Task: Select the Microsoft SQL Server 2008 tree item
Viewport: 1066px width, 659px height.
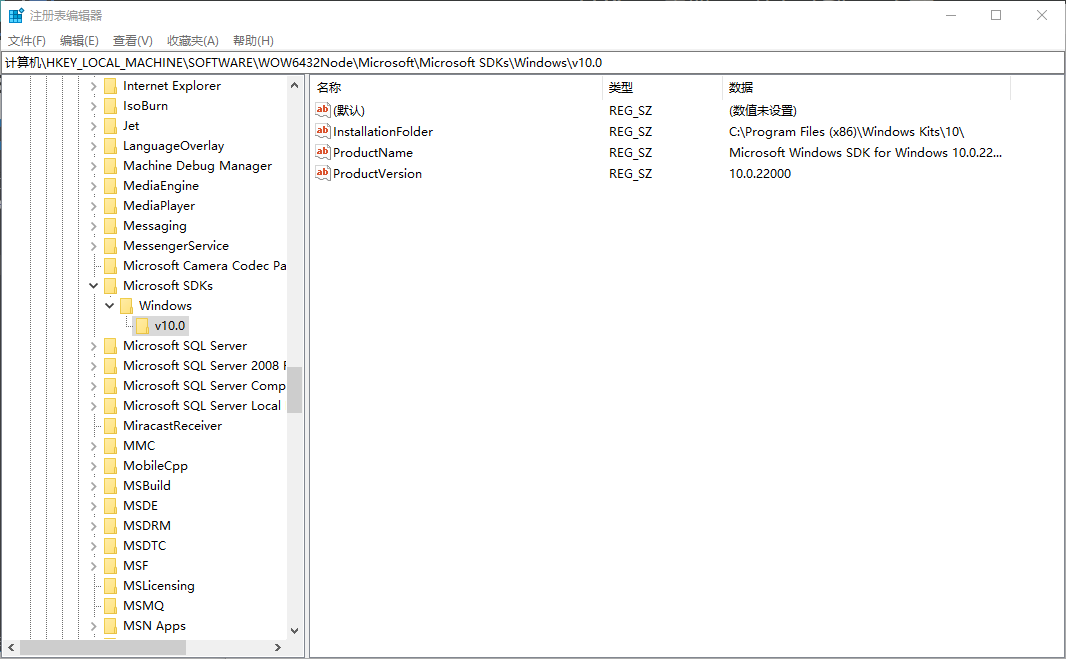Action: pyautogui.click(x=204, y=366)
